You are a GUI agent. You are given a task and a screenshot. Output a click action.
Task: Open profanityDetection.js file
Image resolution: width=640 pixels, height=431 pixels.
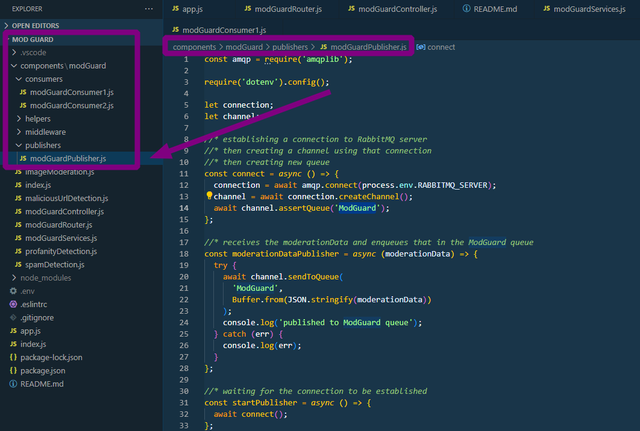(x=61, y=251)
